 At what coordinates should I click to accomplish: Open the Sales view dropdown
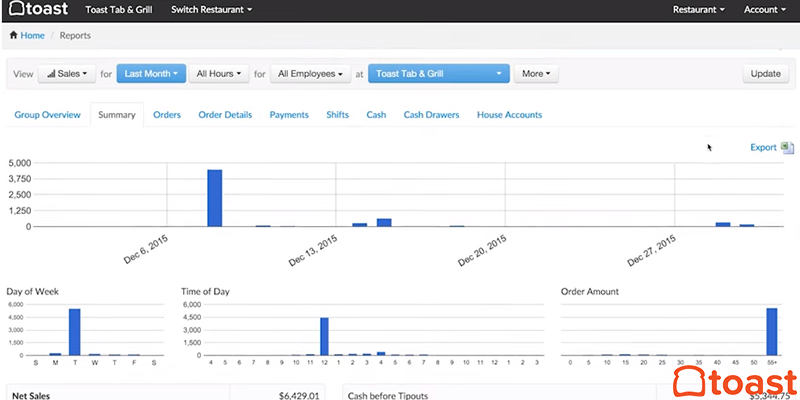(x=67, y=74)
